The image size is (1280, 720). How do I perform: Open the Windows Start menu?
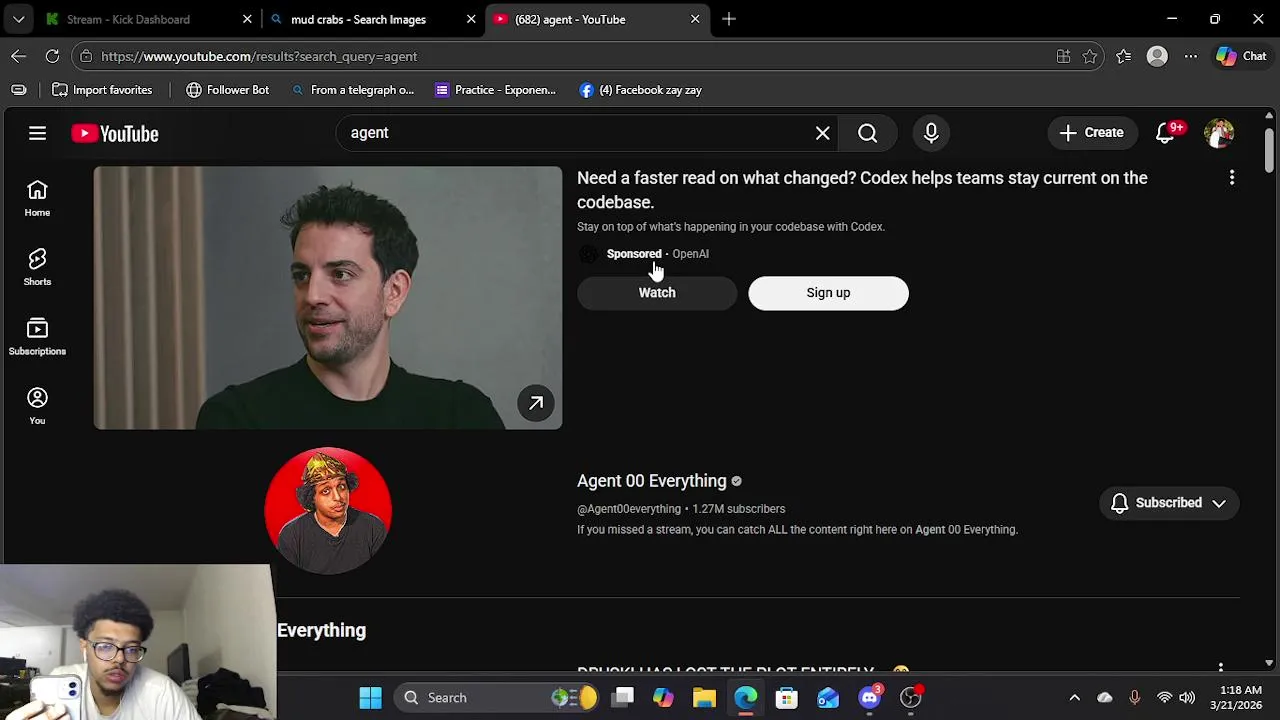click(370, 697)
